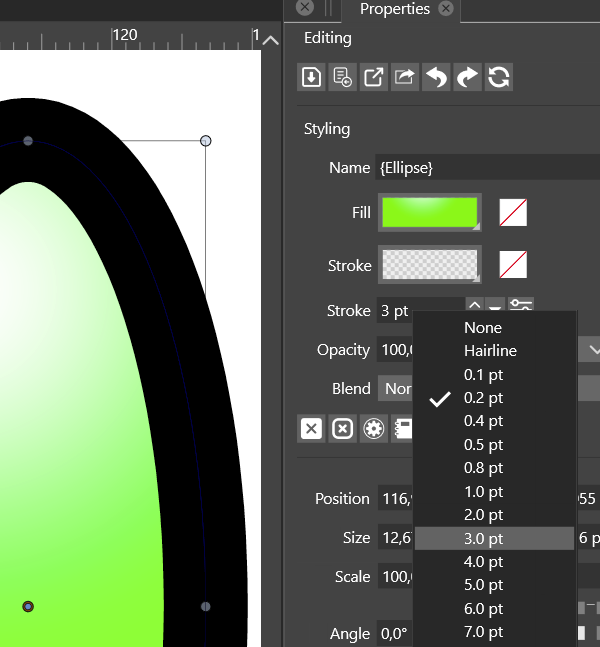Image resolution: width=600 pixels, height=647 pixels.
Task: Click the Redo arrow icon
Action: (x=468, y=77)
